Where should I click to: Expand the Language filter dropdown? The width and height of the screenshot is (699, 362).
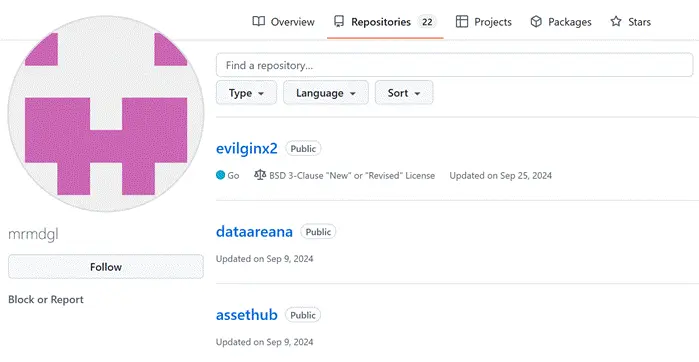[326, 93]
